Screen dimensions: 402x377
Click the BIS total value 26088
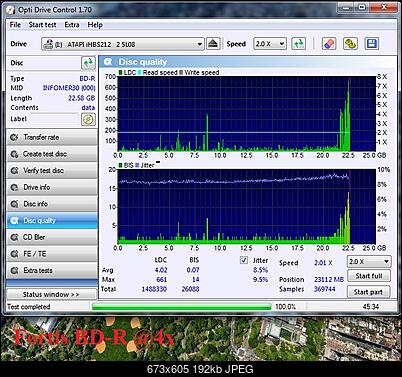tap(190, 289)
